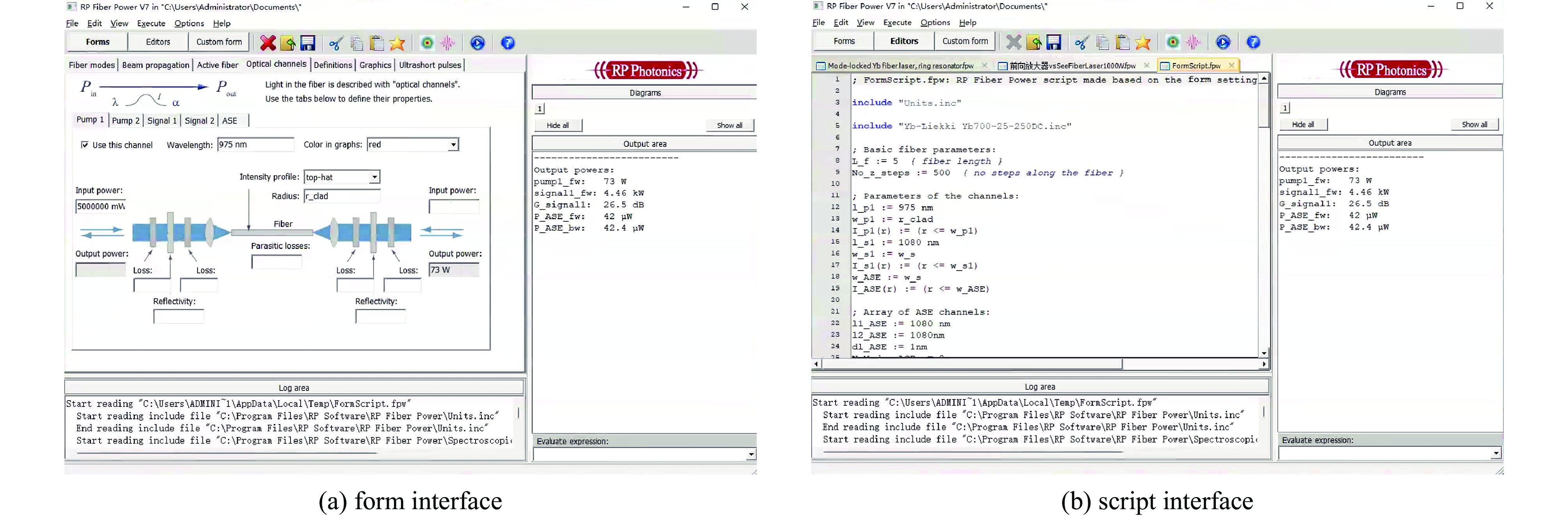Screen dimensions: 1568x517
Task: Toggle the 'Use this channel' checkbox
Action: click(x=85, y=145)
